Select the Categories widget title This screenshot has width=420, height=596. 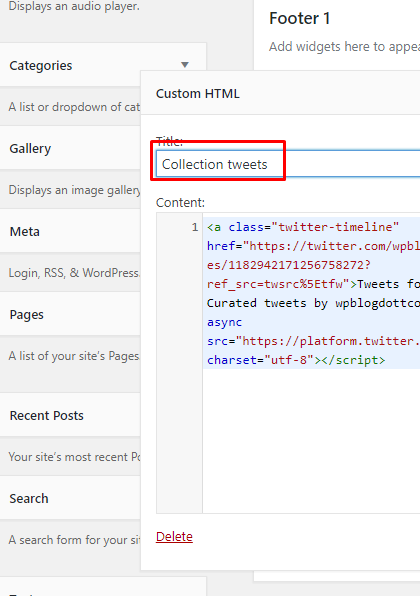(41, 65)
